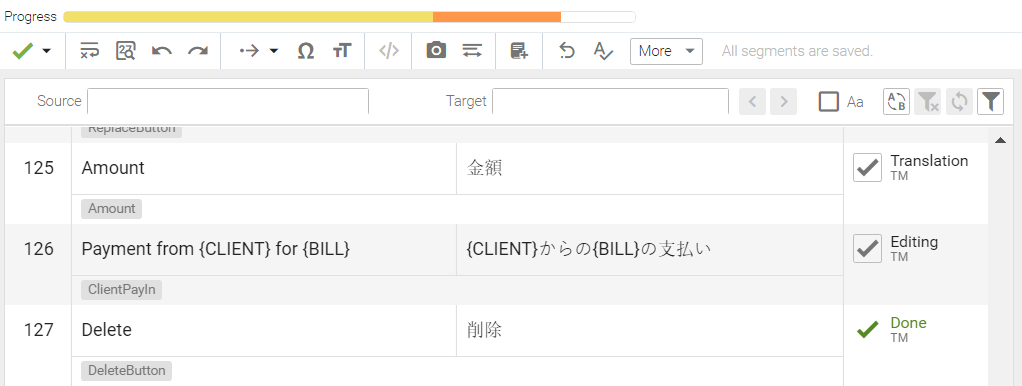The width and height of the screenshot is (1022, 386).
Task: Select segment number 127
Action: [x=38, y=330]
